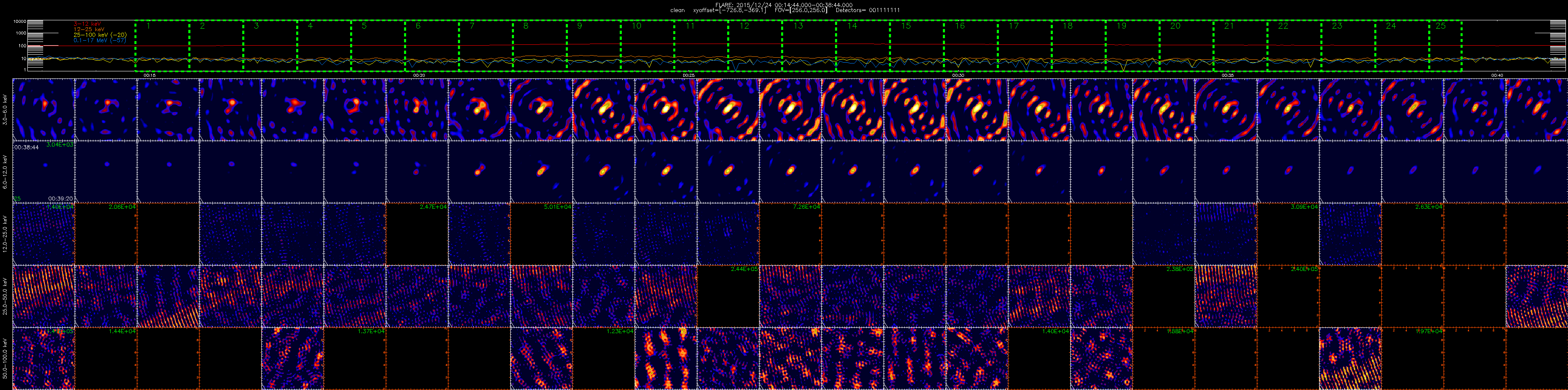Click the '12-25 keV' orange legend entry
Image resolution: width=1568 pixels, height=390 pixels.
(x=89, y=29)
